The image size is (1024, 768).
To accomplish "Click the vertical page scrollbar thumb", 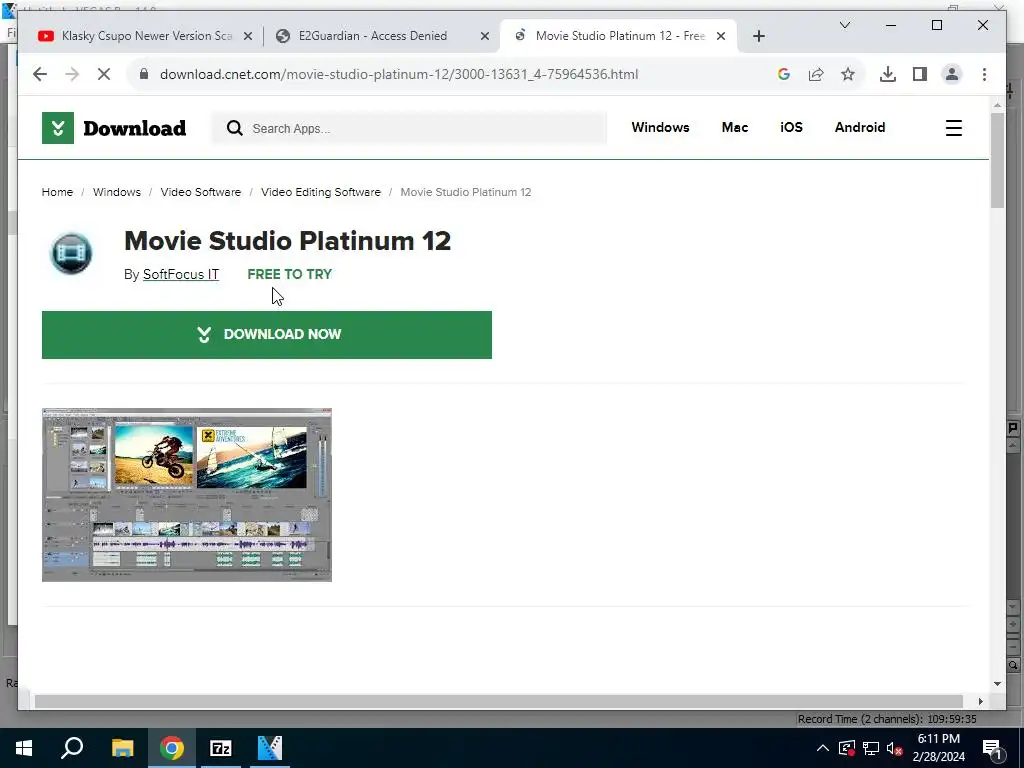I will 997,160.
